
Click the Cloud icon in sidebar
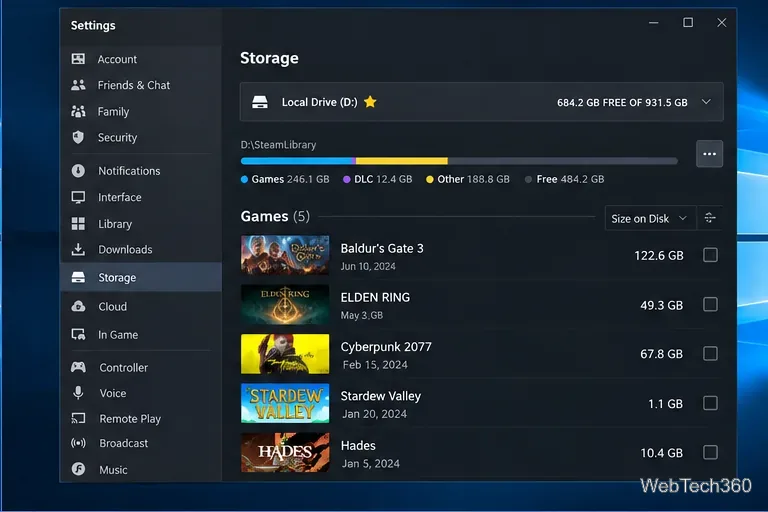click(78, 306)
